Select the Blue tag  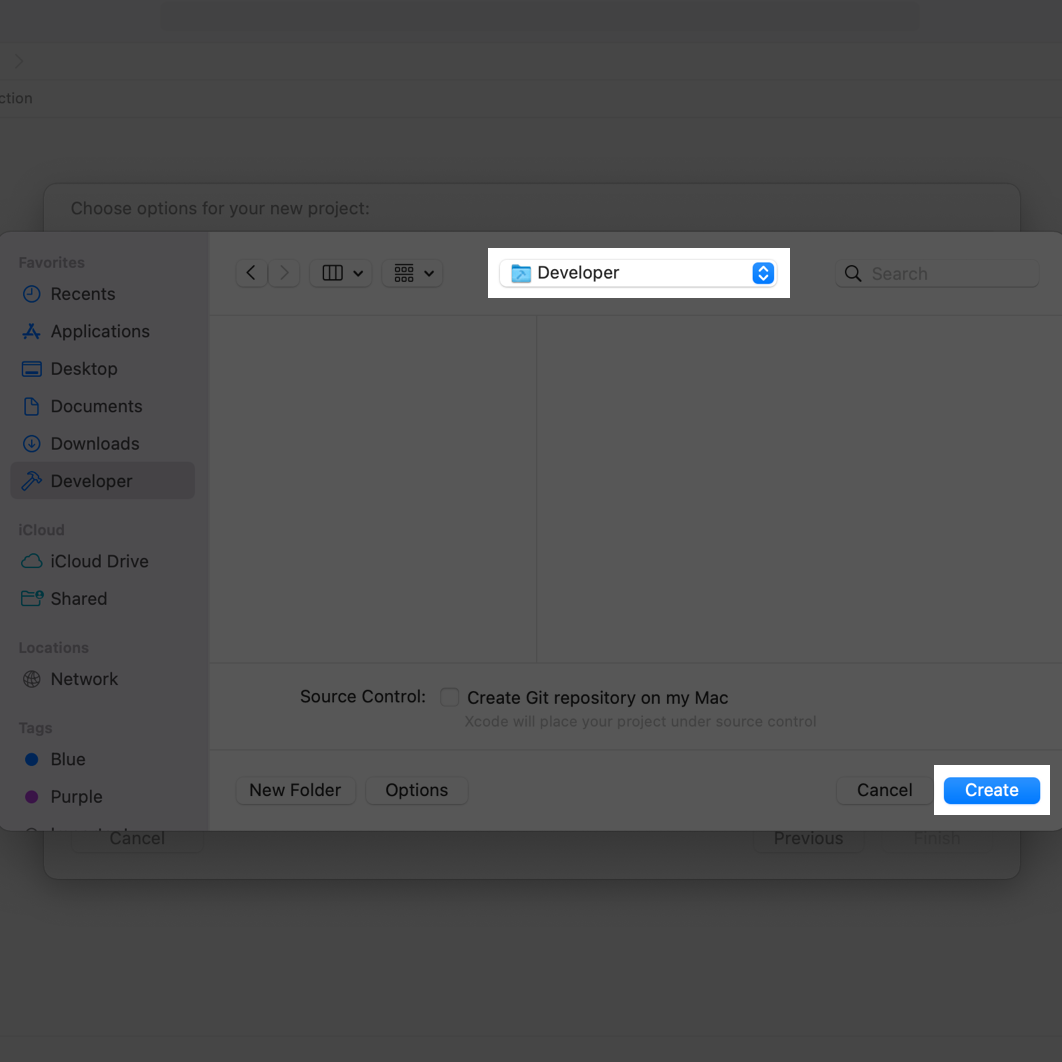click(67, 760)
